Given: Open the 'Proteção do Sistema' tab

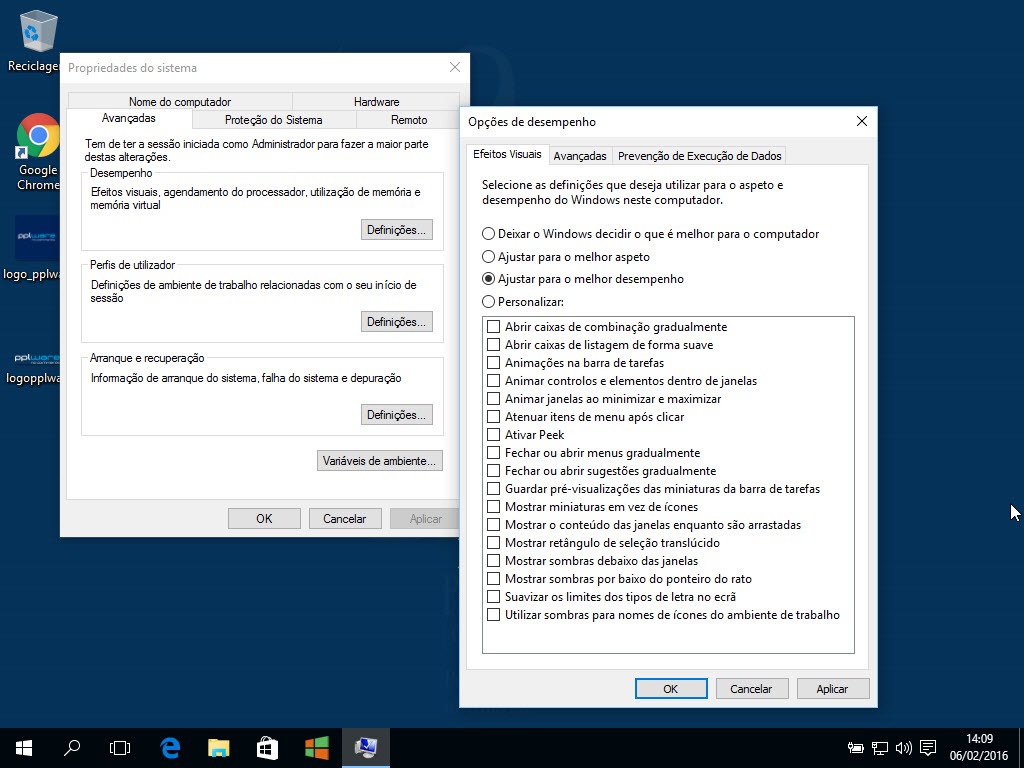Looking at the screenshot, I should (273, 120).
